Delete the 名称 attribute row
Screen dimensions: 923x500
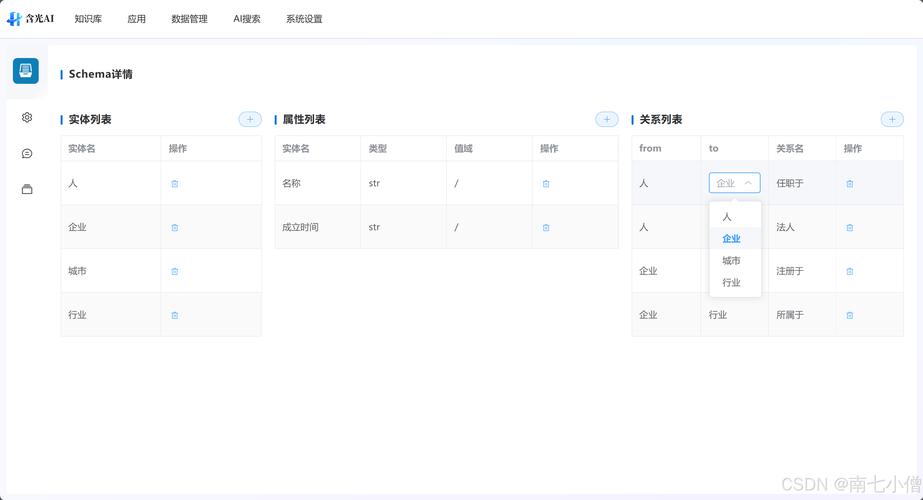click(x=546, y=184)
